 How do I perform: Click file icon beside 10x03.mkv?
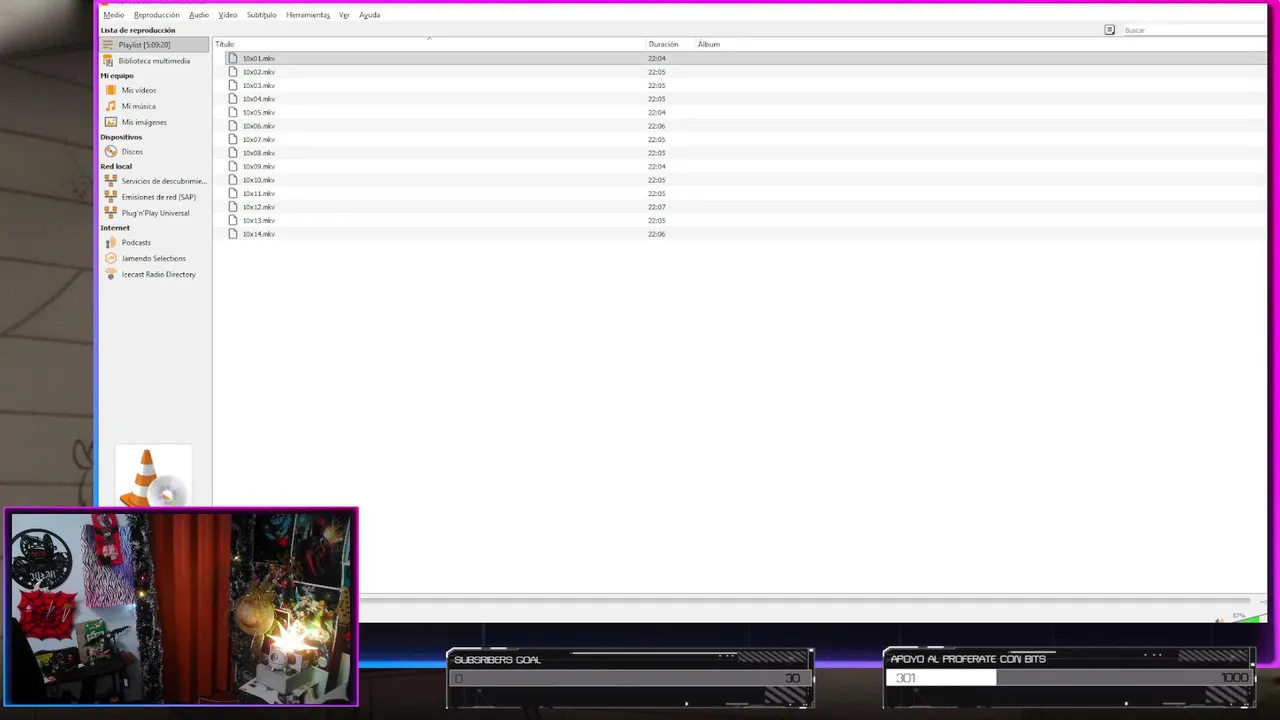(233, 85)
